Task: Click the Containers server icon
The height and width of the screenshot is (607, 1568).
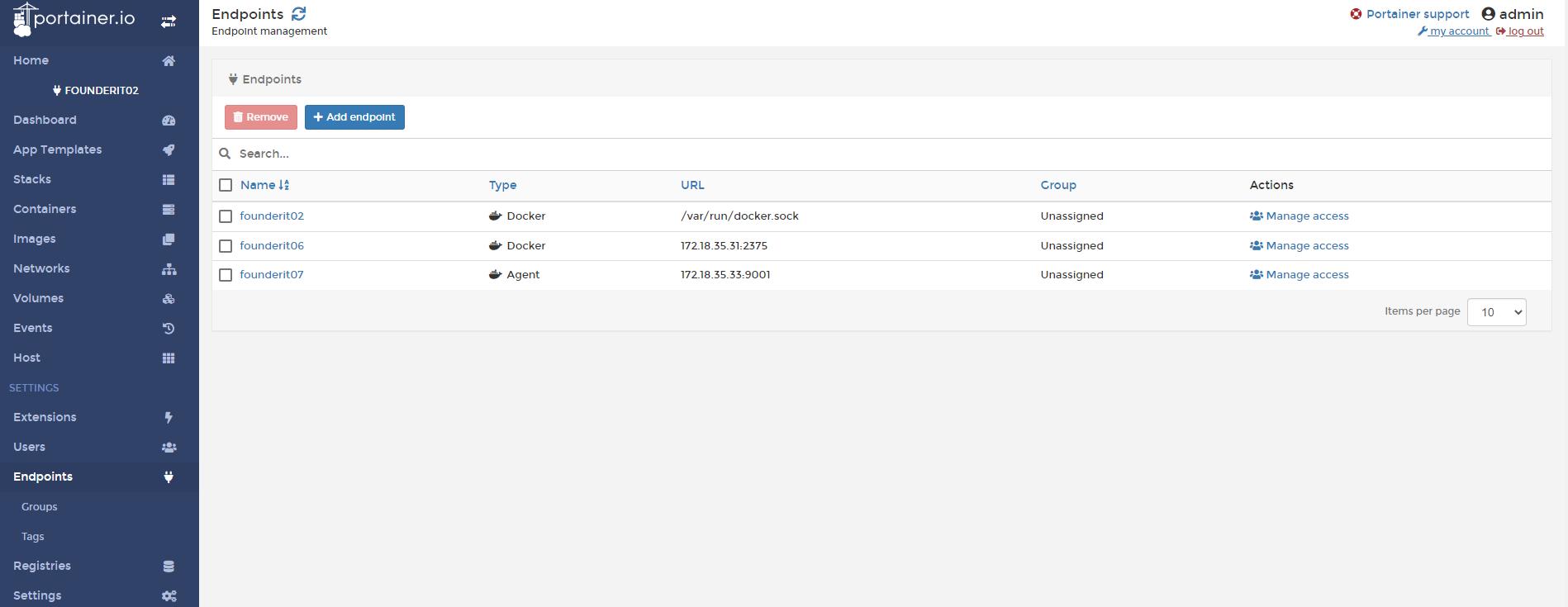Action: [x=169, y=210]
